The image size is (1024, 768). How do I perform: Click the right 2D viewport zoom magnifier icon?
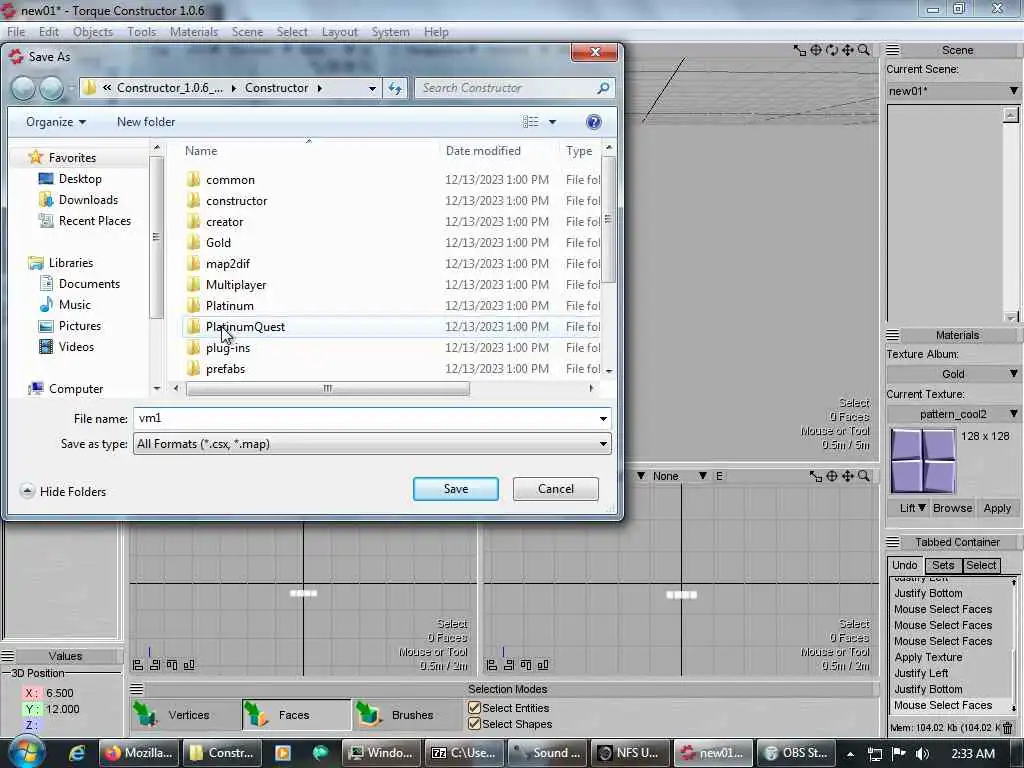click(863, 476)
